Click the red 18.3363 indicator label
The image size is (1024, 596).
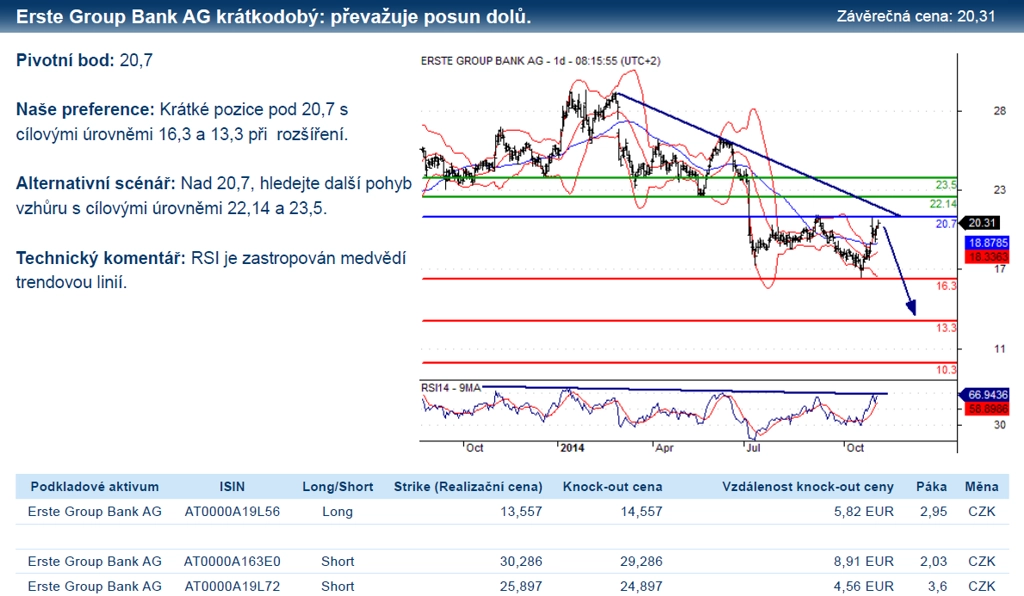click(987, 257)
